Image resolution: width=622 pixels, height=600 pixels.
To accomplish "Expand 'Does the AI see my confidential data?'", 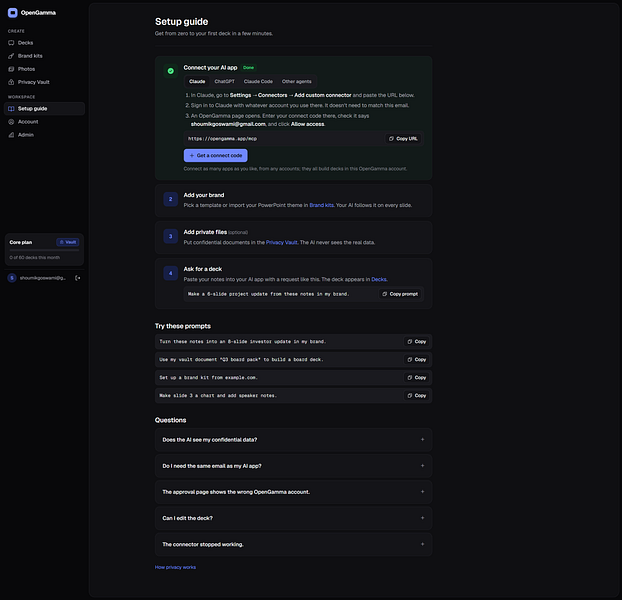I will [294, 440].
